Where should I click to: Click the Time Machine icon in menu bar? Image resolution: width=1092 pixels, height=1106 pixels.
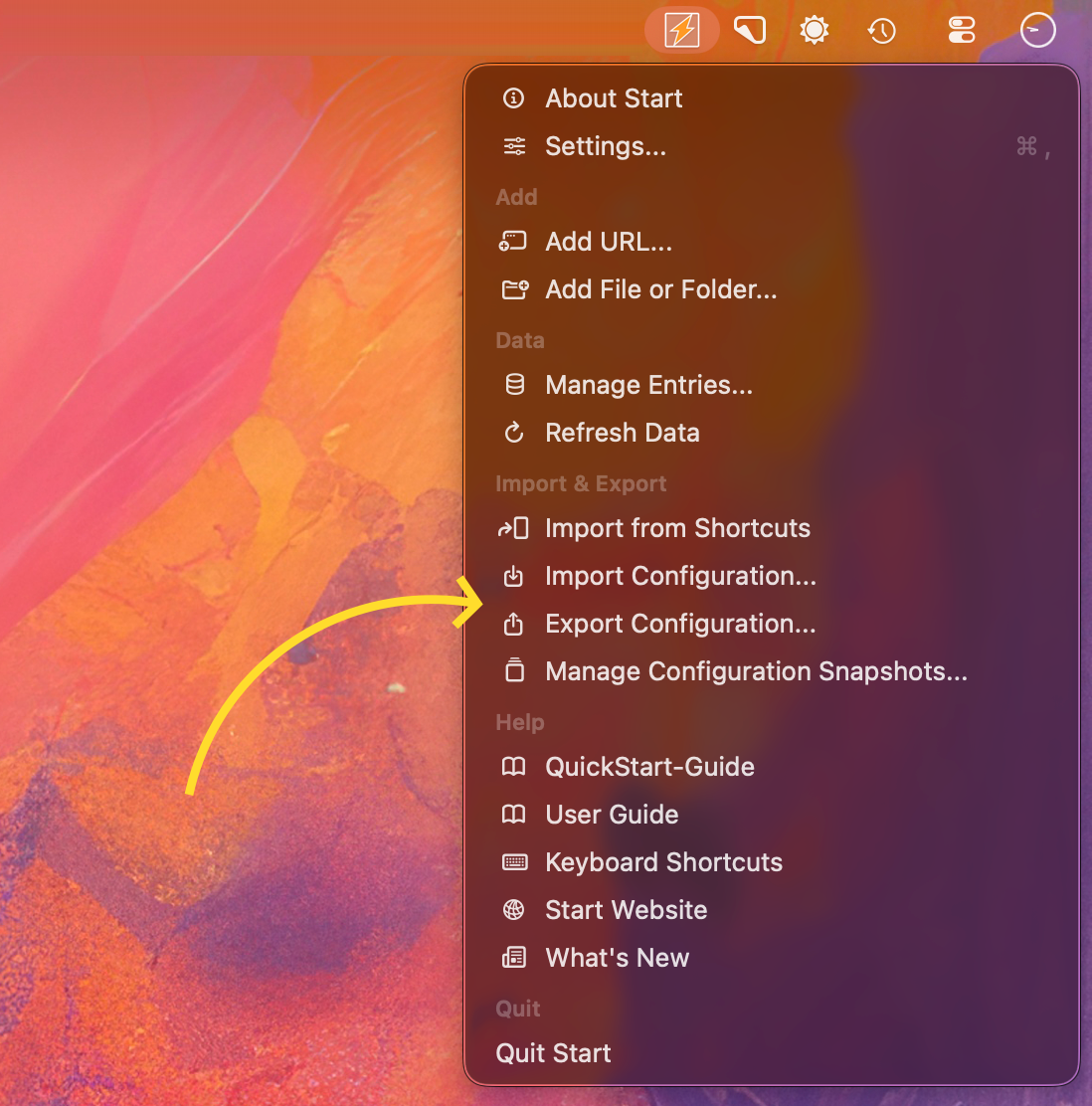tap(882, 30)
